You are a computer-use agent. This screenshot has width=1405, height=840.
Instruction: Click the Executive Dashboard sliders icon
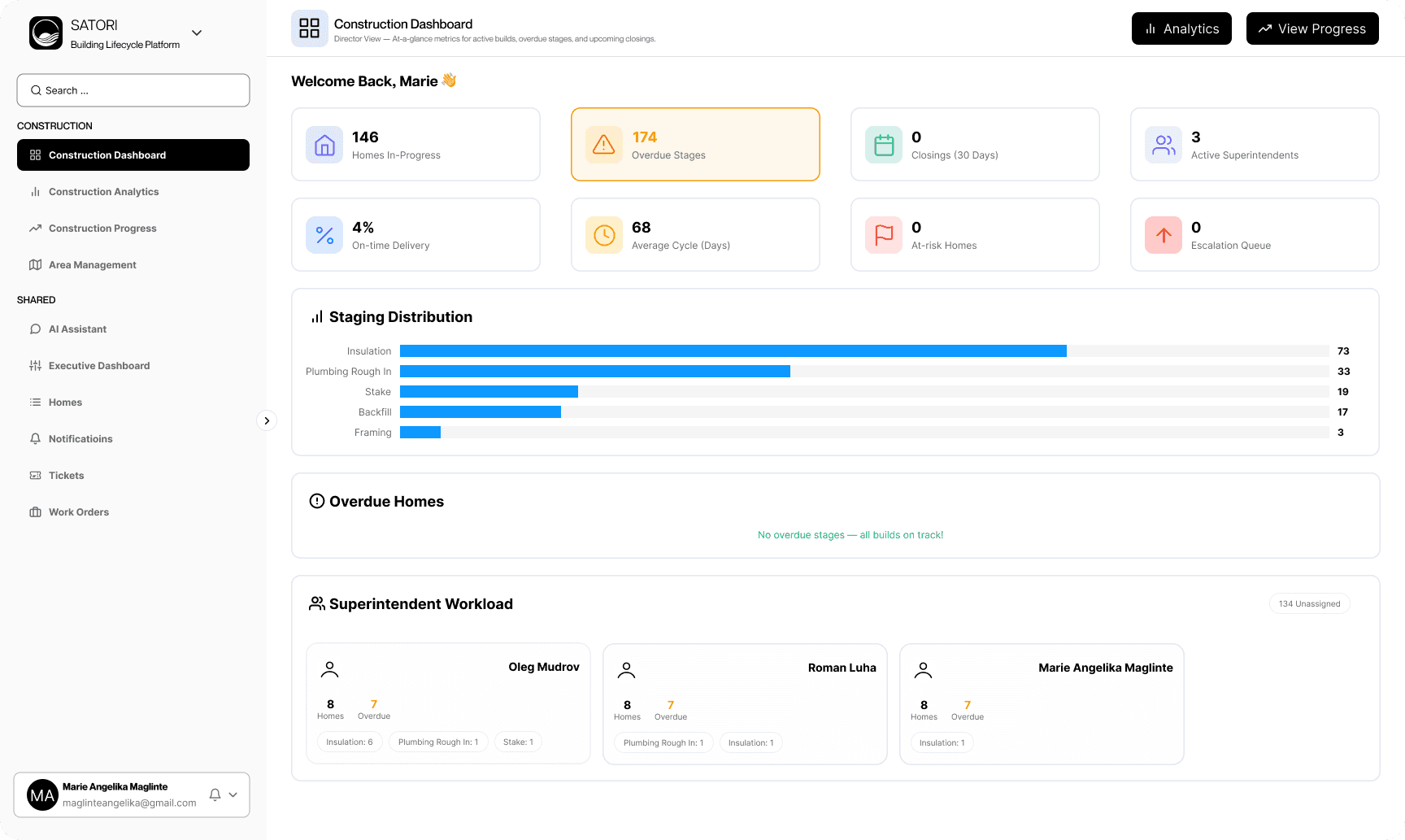[x=35, y=366]
